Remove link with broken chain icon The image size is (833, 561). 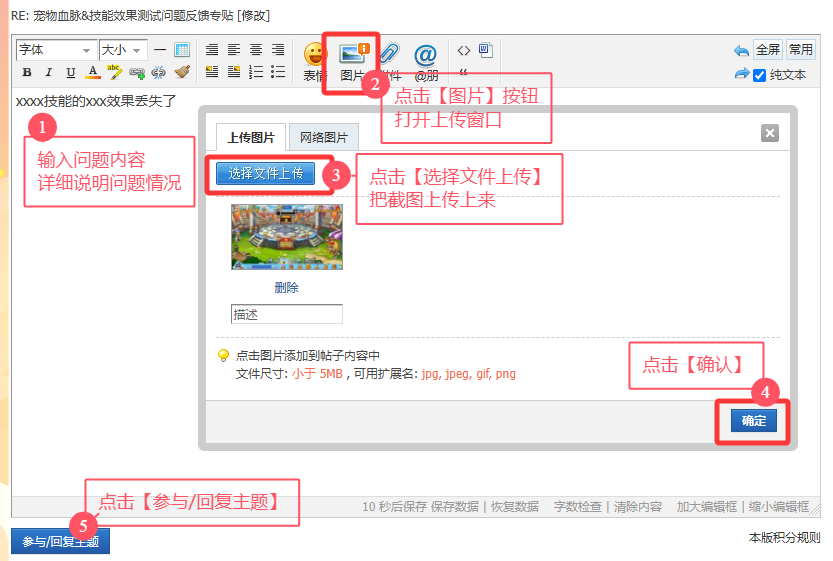(x=158, y=72)
